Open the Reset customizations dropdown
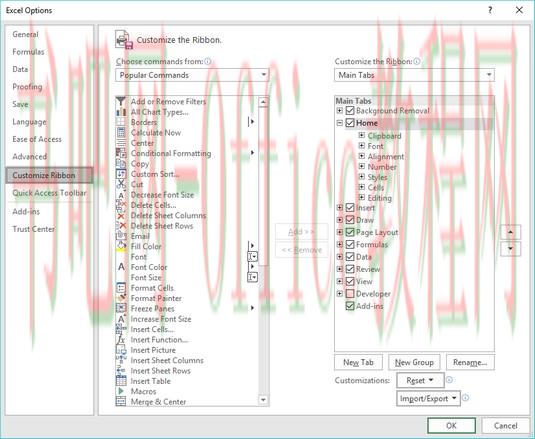The height and width of the screenshot is (439, 535). pos(420,380)
